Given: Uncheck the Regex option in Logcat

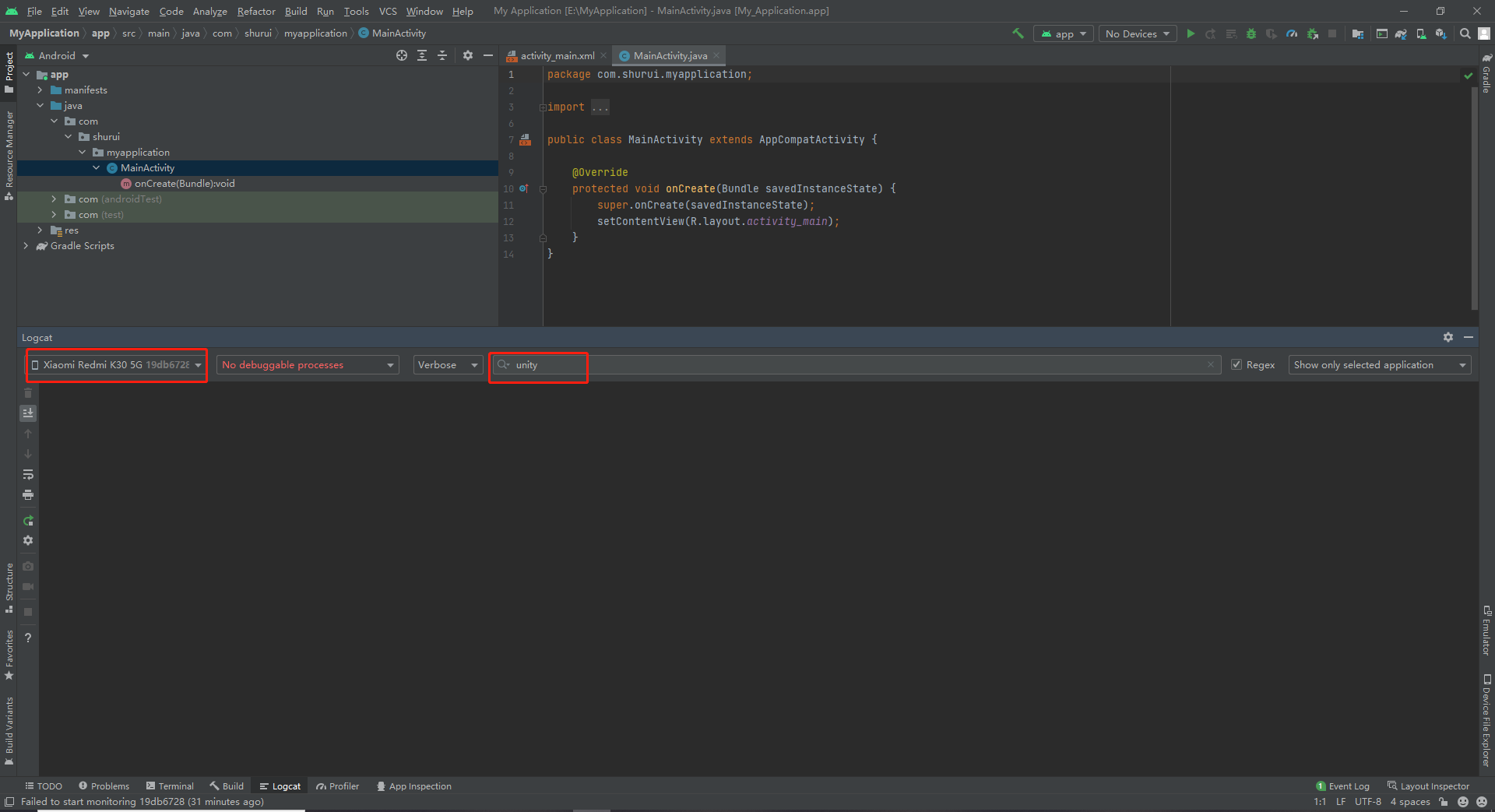Looking at the screenshot, I should point(1236,364).
